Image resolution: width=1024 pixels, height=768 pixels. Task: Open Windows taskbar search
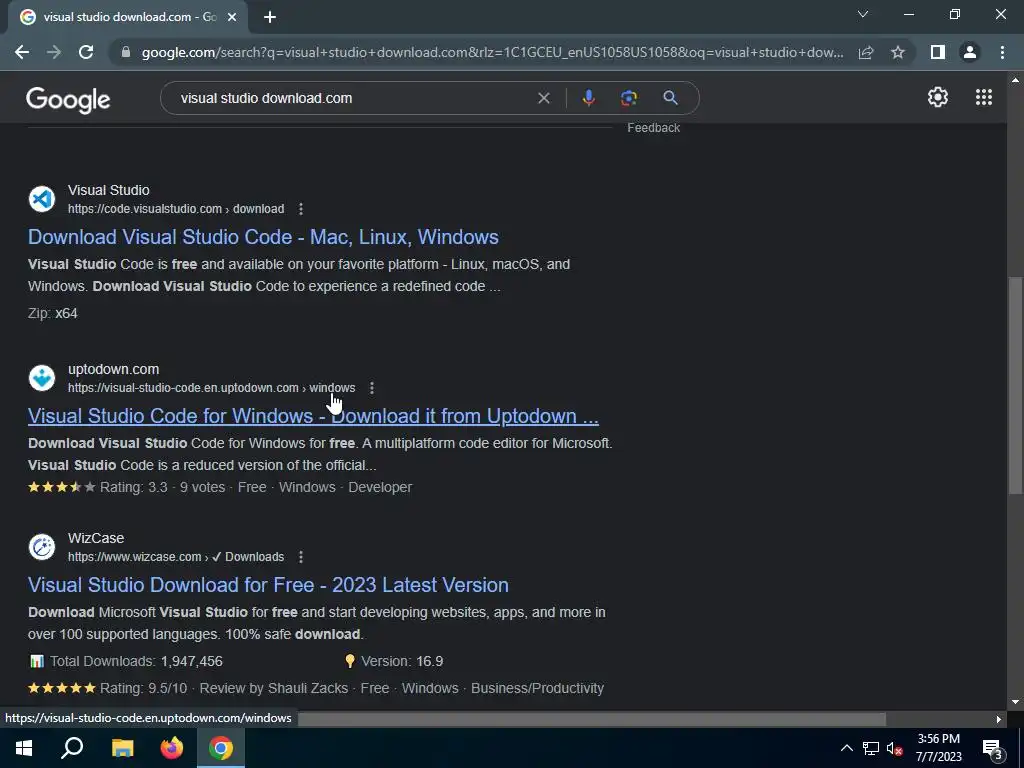coord(72,748)
